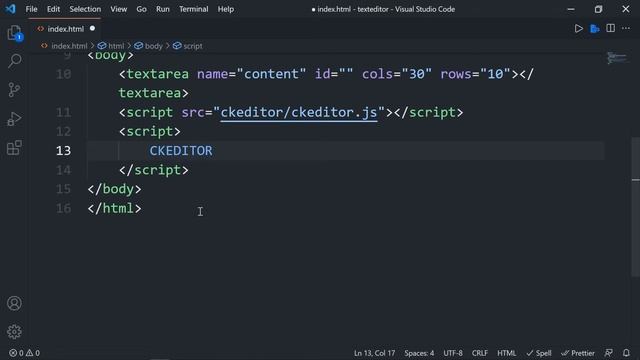Toggle the Spell checker status item
Screen dimensions: 640x360
tap(539, 353)
